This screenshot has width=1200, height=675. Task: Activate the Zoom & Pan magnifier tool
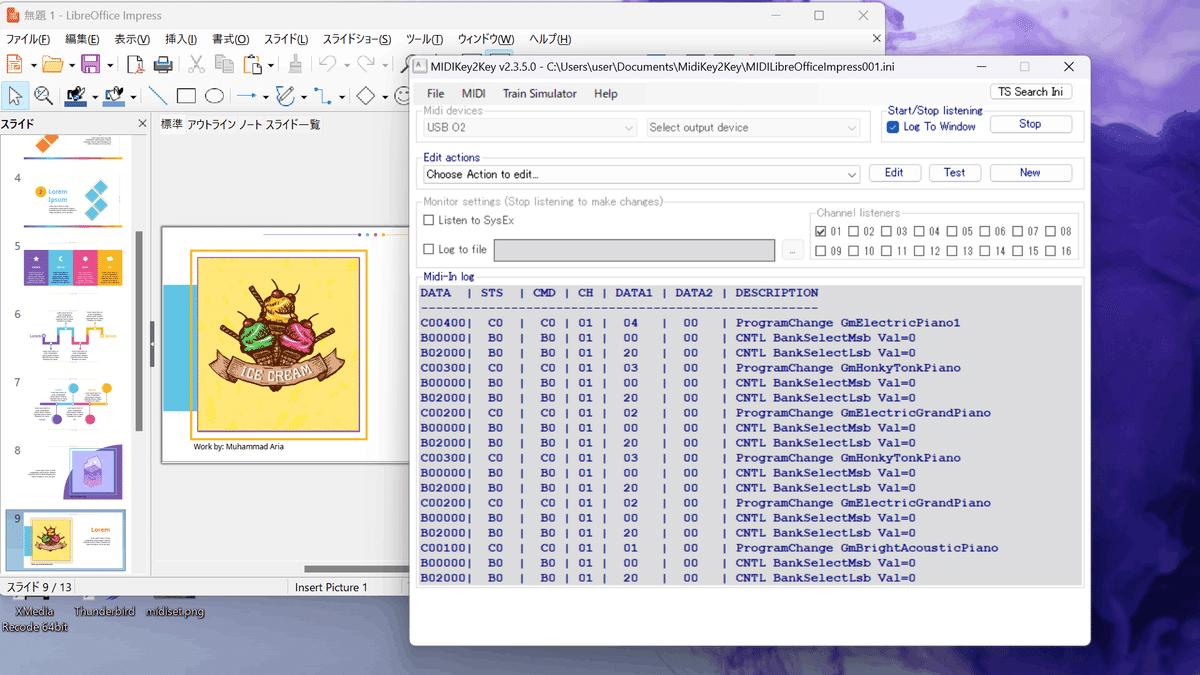44,96
